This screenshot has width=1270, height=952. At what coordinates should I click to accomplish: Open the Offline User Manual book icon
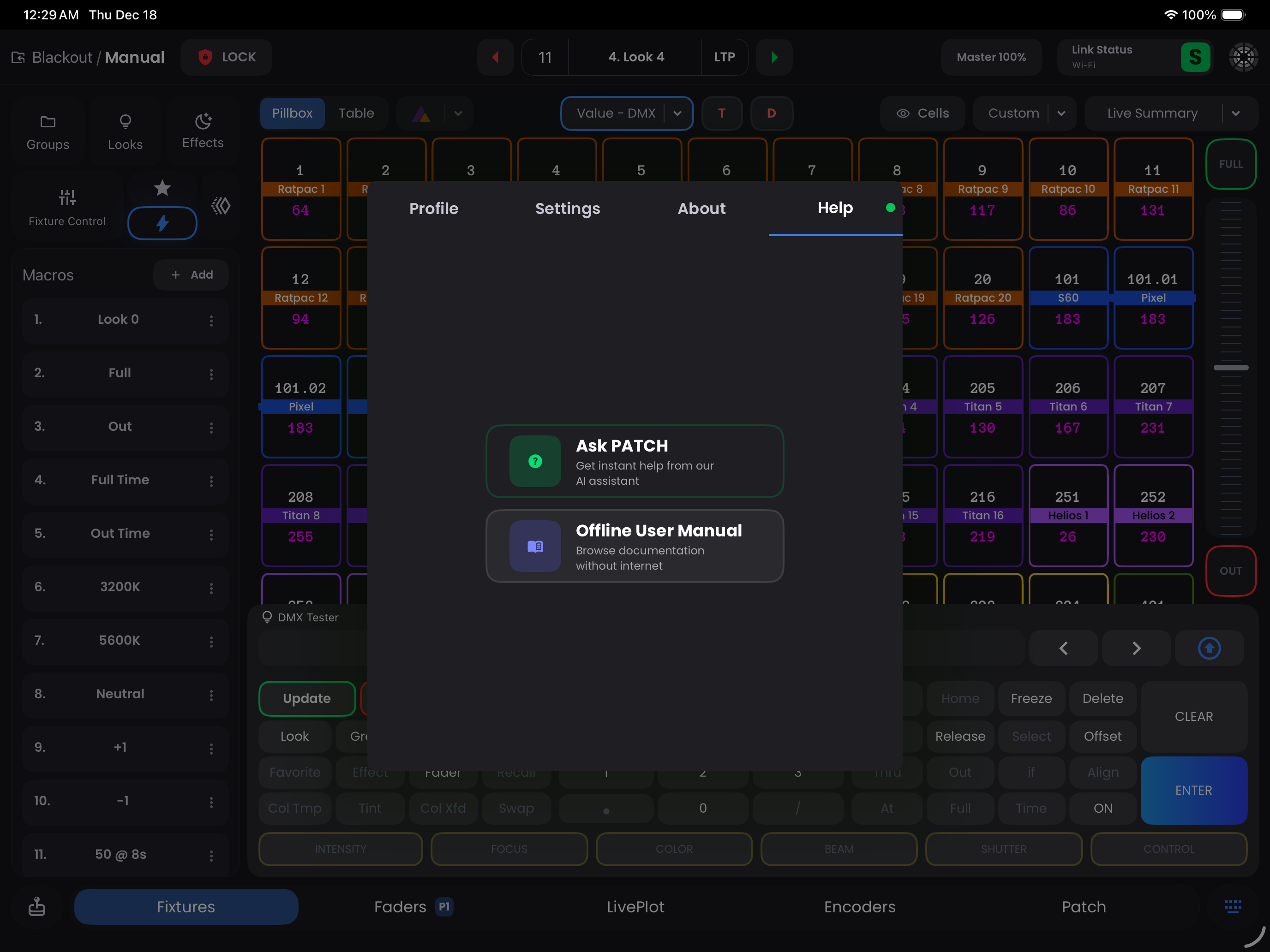(x=534, y=546)
